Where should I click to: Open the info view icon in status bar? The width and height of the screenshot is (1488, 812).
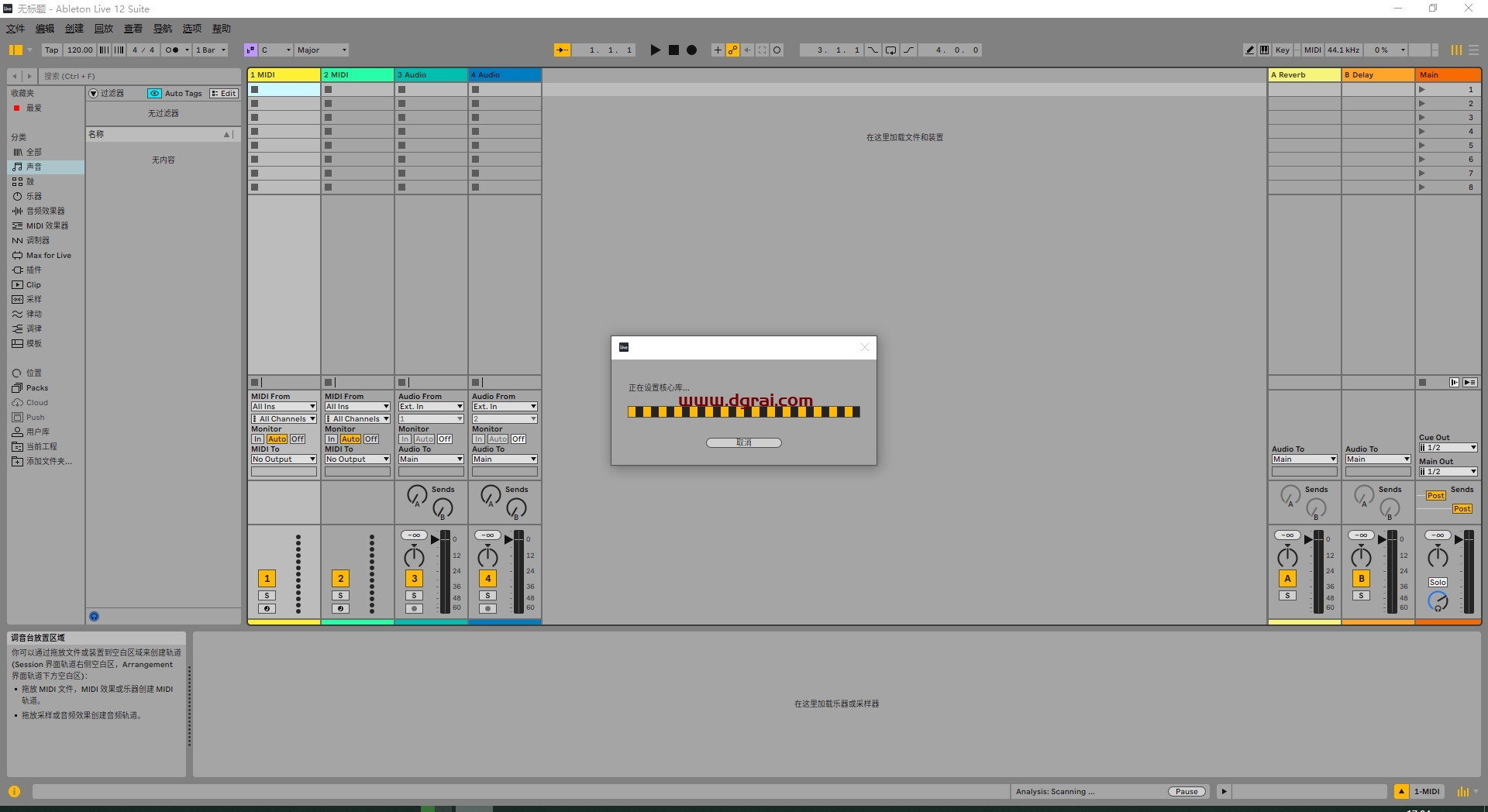coord(14,791)
